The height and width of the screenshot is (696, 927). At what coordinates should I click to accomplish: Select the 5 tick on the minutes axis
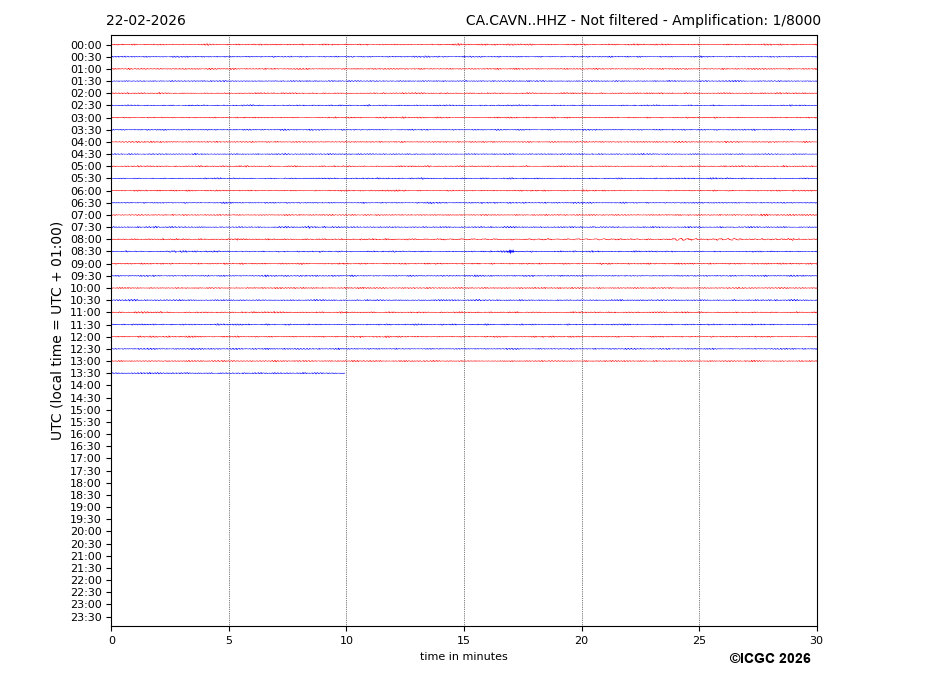229,640
